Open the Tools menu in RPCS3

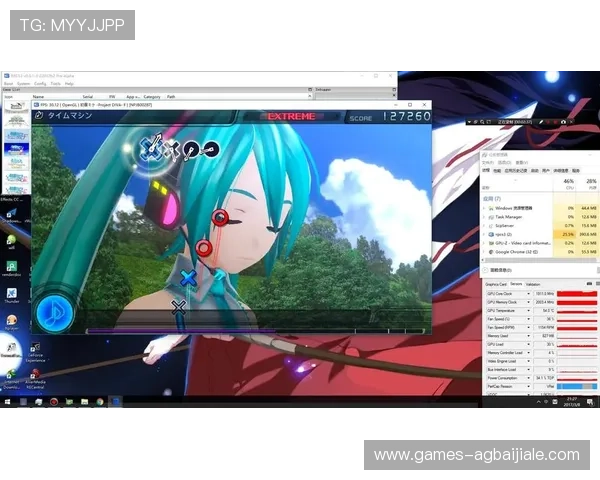point(55,84)
